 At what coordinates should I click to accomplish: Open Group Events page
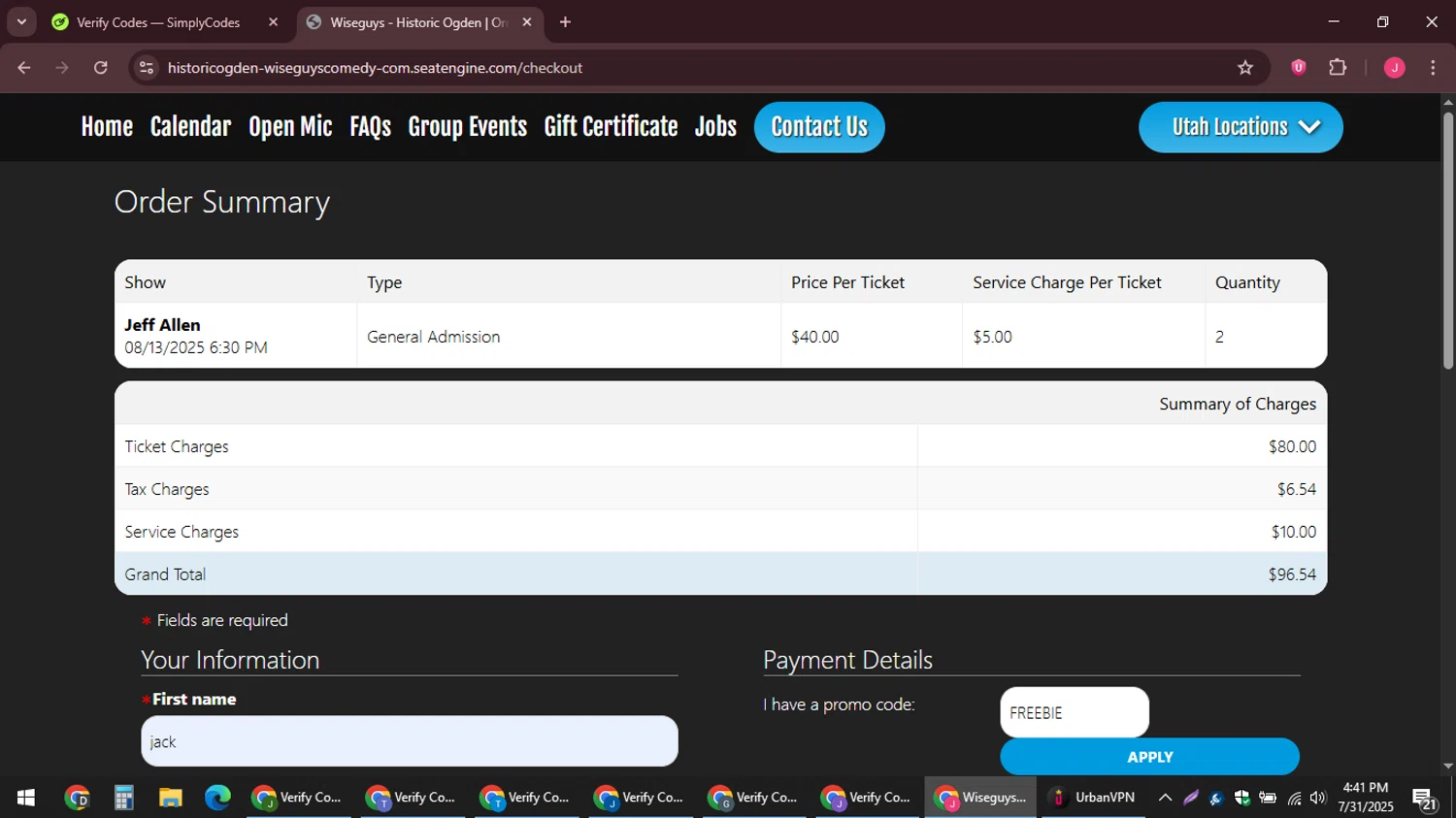pos(467,127)
